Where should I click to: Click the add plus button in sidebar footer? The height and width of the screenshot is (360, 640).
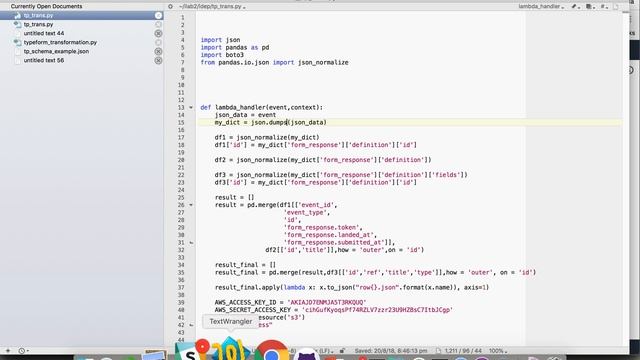click(x=8, y=351)
